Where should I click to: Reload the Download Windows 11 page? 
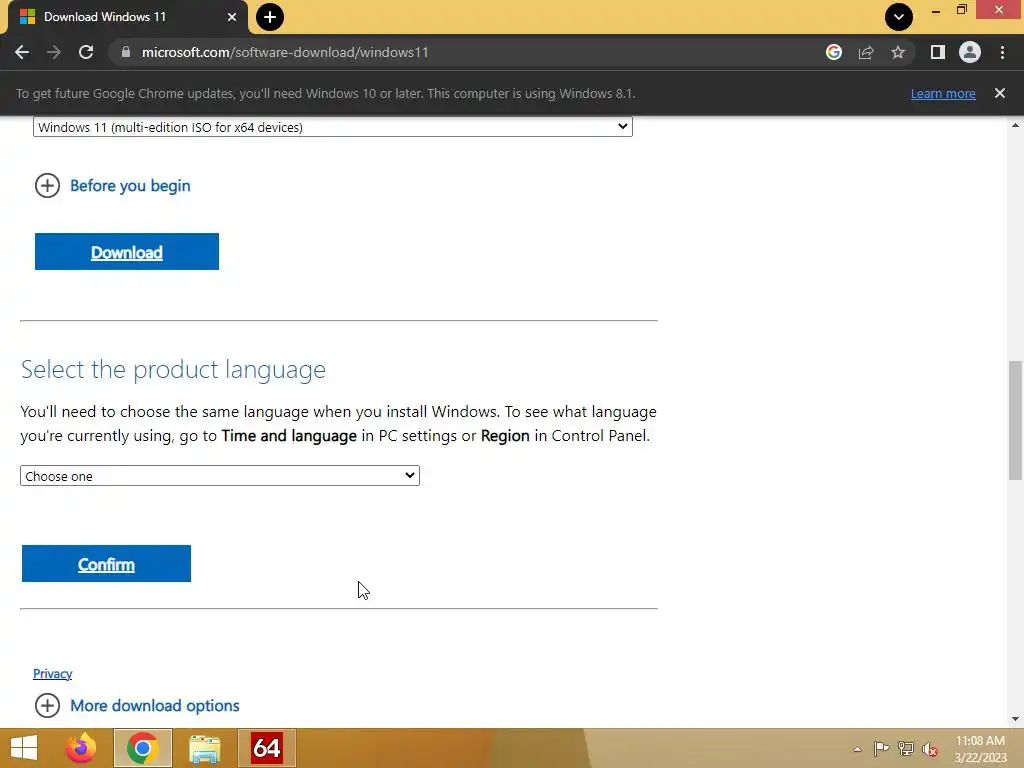86,52
